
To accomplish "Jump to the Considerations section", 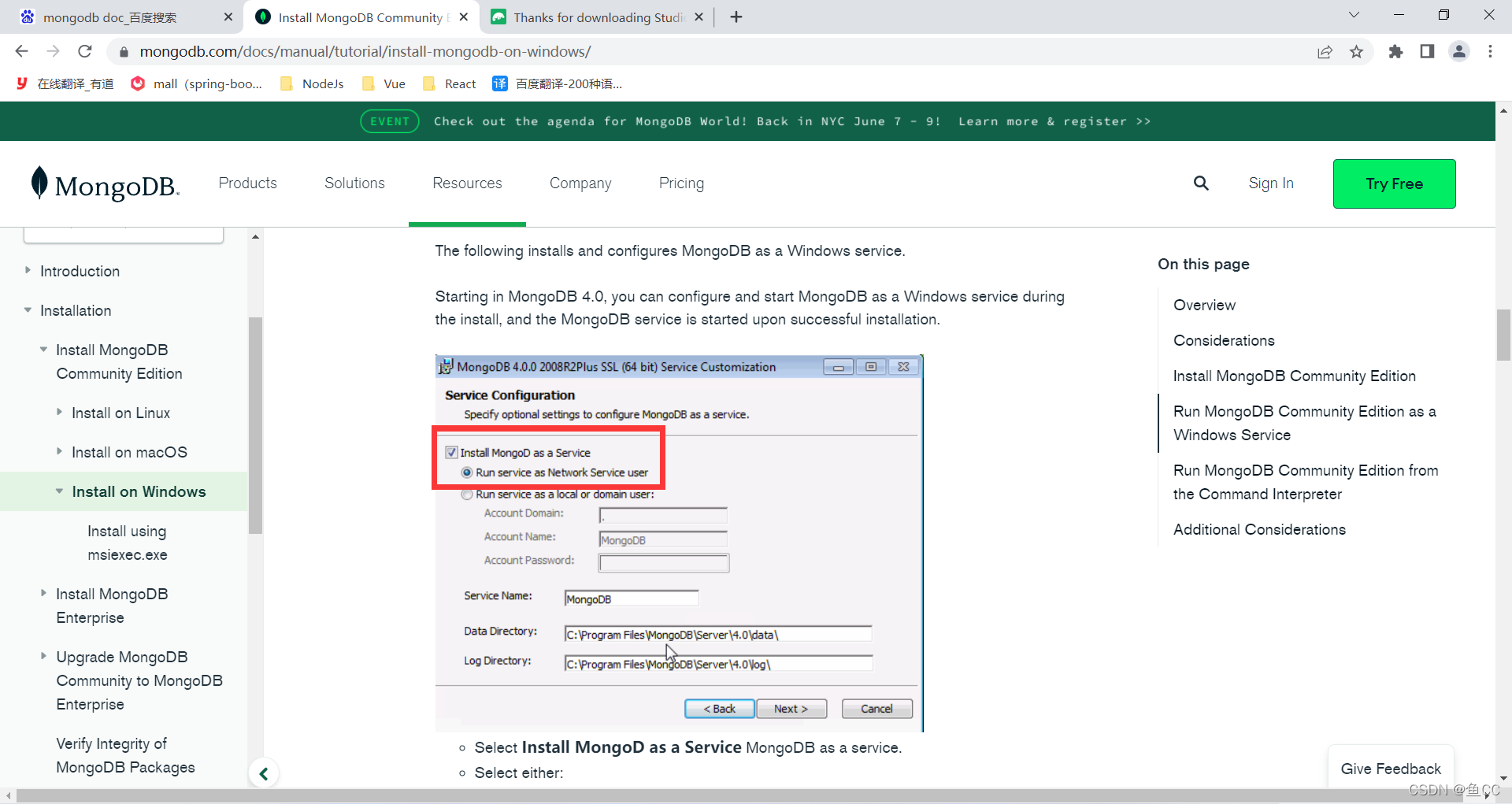I will [x=1224, y=340].
